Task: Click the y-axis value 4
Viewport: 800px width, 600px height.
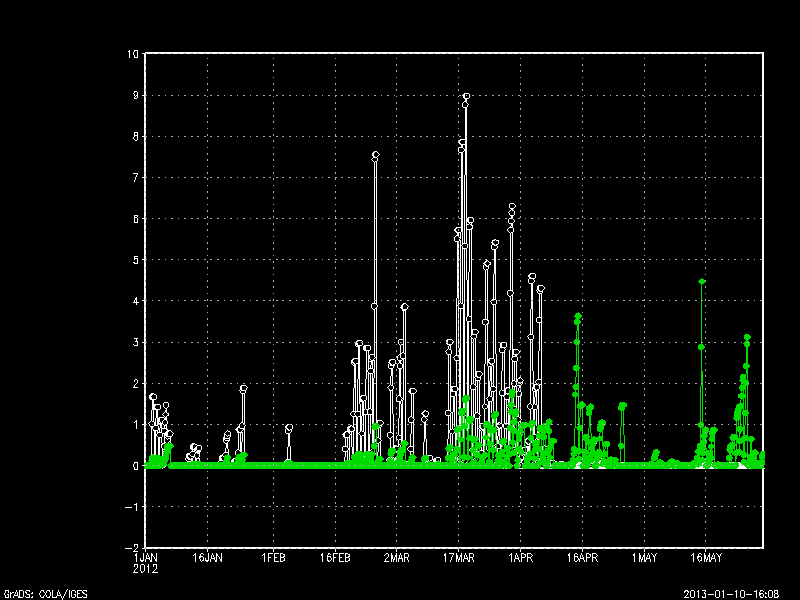Action: (136, 301)
